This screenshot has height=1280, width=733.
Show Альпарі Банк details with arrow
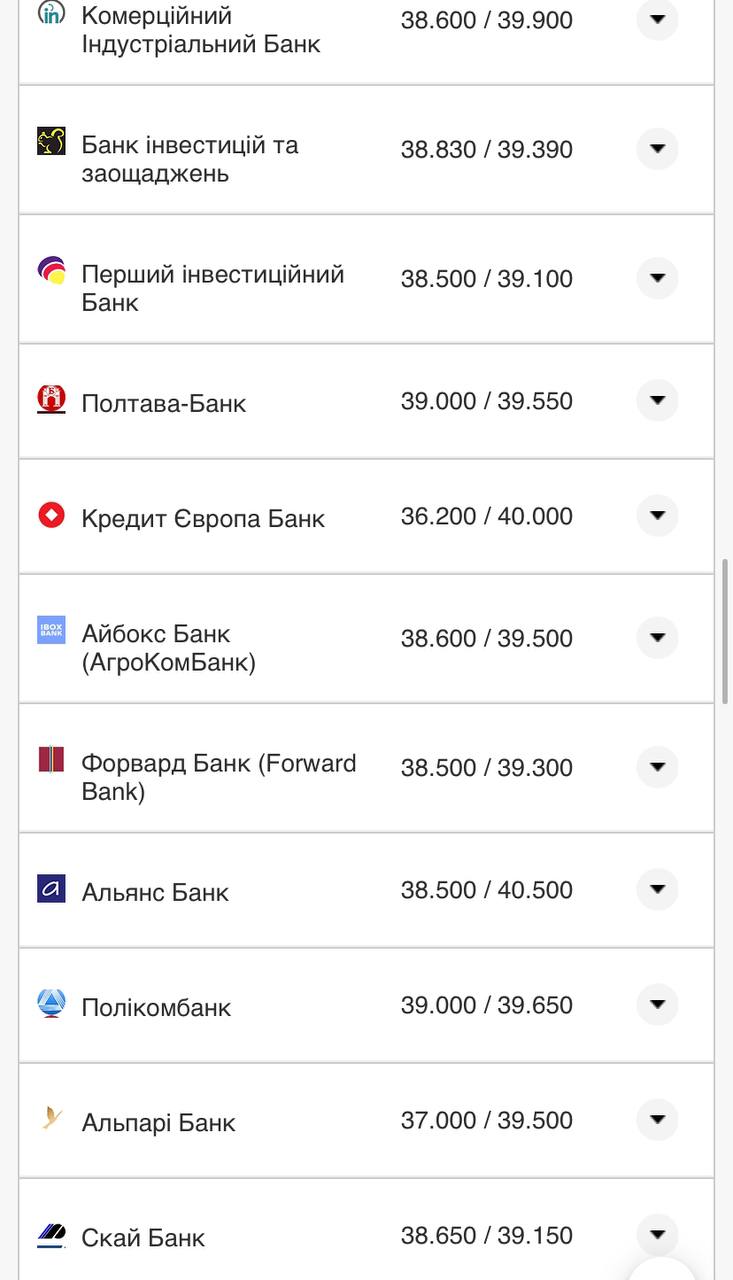point(657,1120)
